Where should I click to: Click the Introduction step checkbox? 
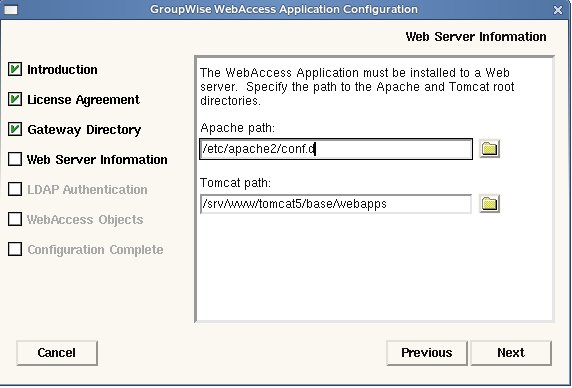coord(15,69)
